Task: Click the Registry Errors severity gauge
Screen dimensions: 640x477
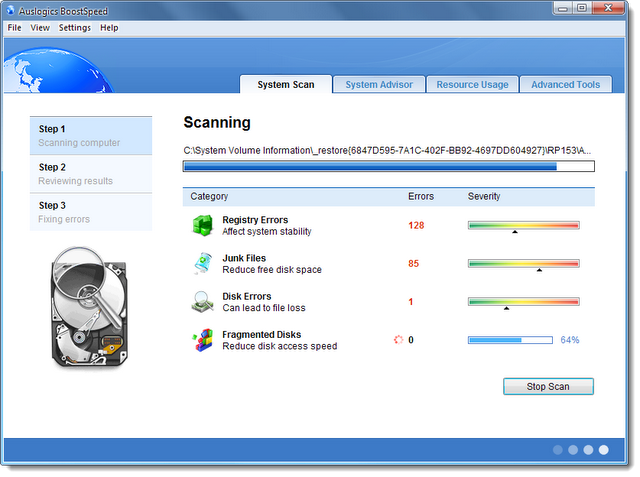Action: 524,226
